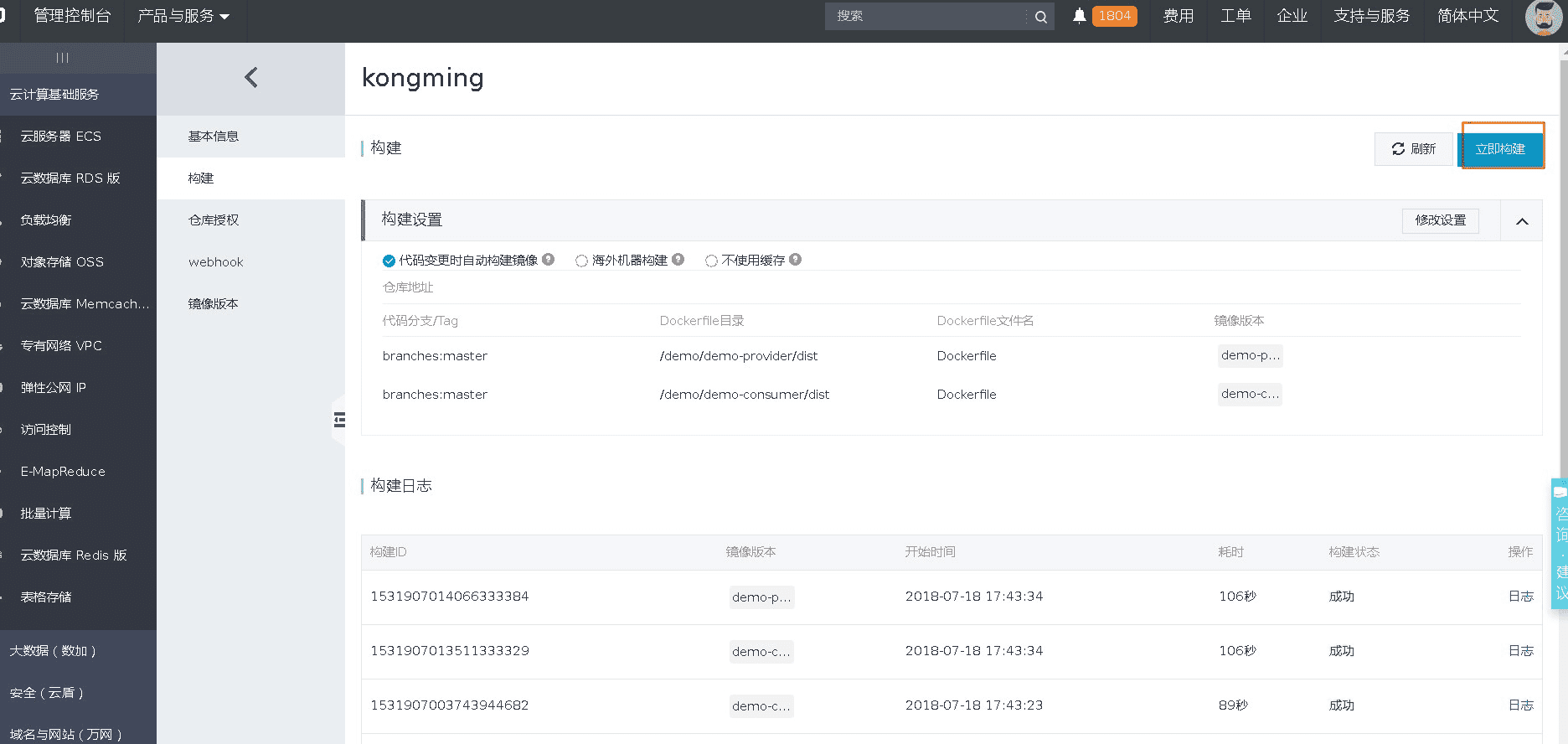Click the top search input field
Viewport: 1568px width, 744px height.
click(926, 16)
